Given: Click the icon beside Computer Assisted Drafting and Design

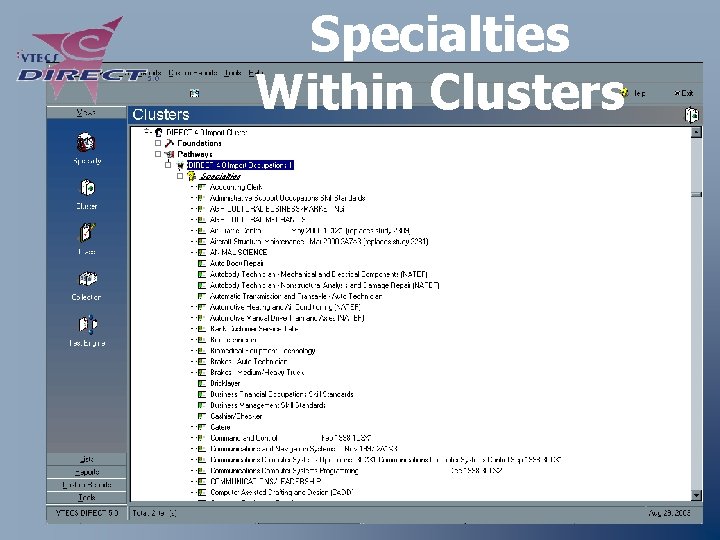Looking at the screenshot, I should [202, 493].
